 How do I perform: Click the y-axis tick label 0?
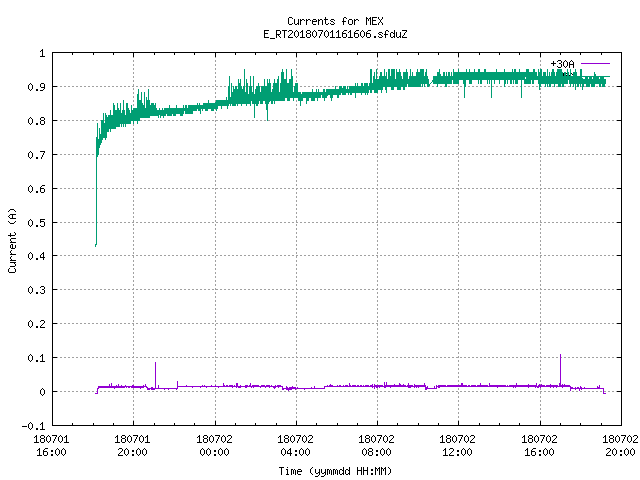click(x=42, y=392)
